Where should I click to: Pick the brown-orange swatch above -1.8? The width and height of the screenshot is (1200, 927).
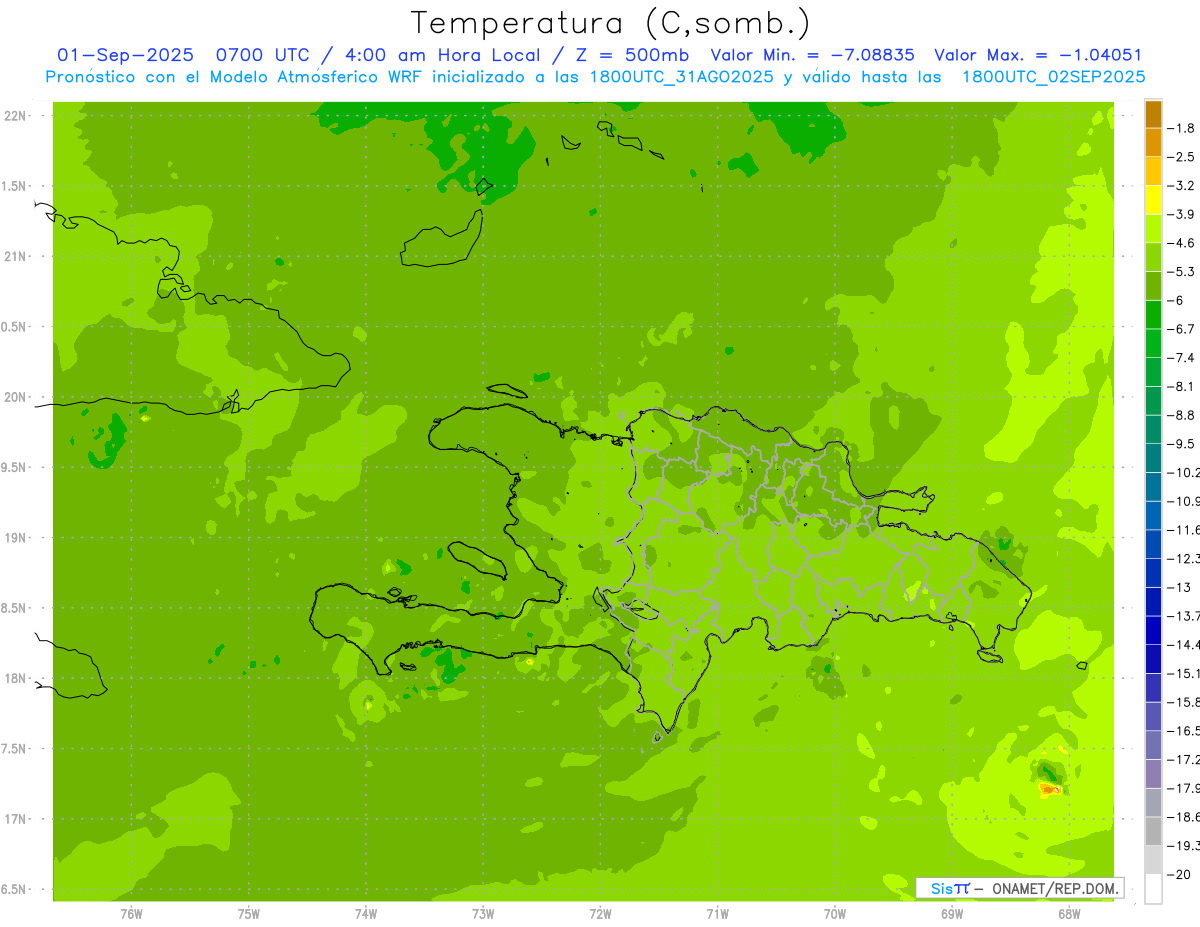(1153, 114)
